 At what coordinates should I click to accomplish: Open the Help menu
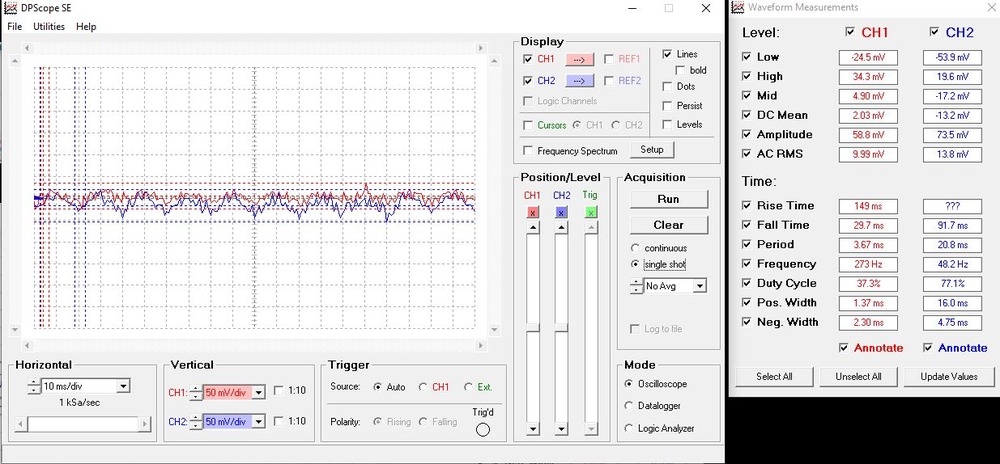coord(86,27)
